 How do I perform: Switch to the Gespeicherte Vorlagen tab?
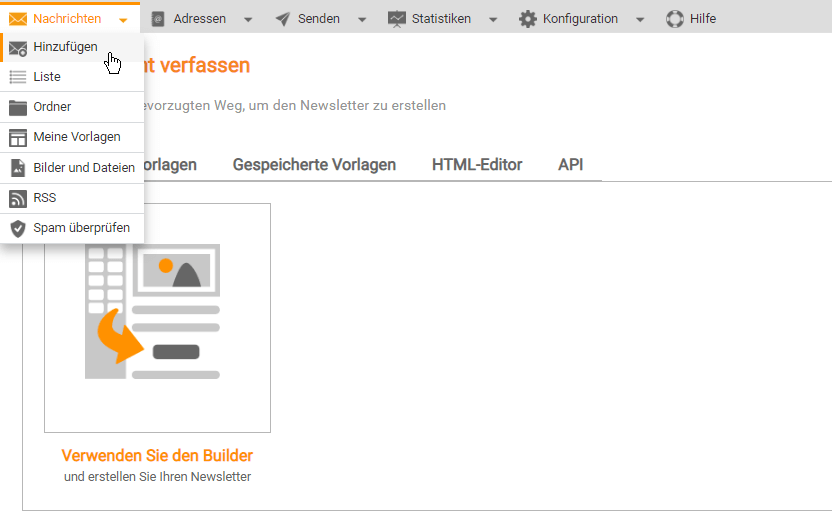[314, 165]
